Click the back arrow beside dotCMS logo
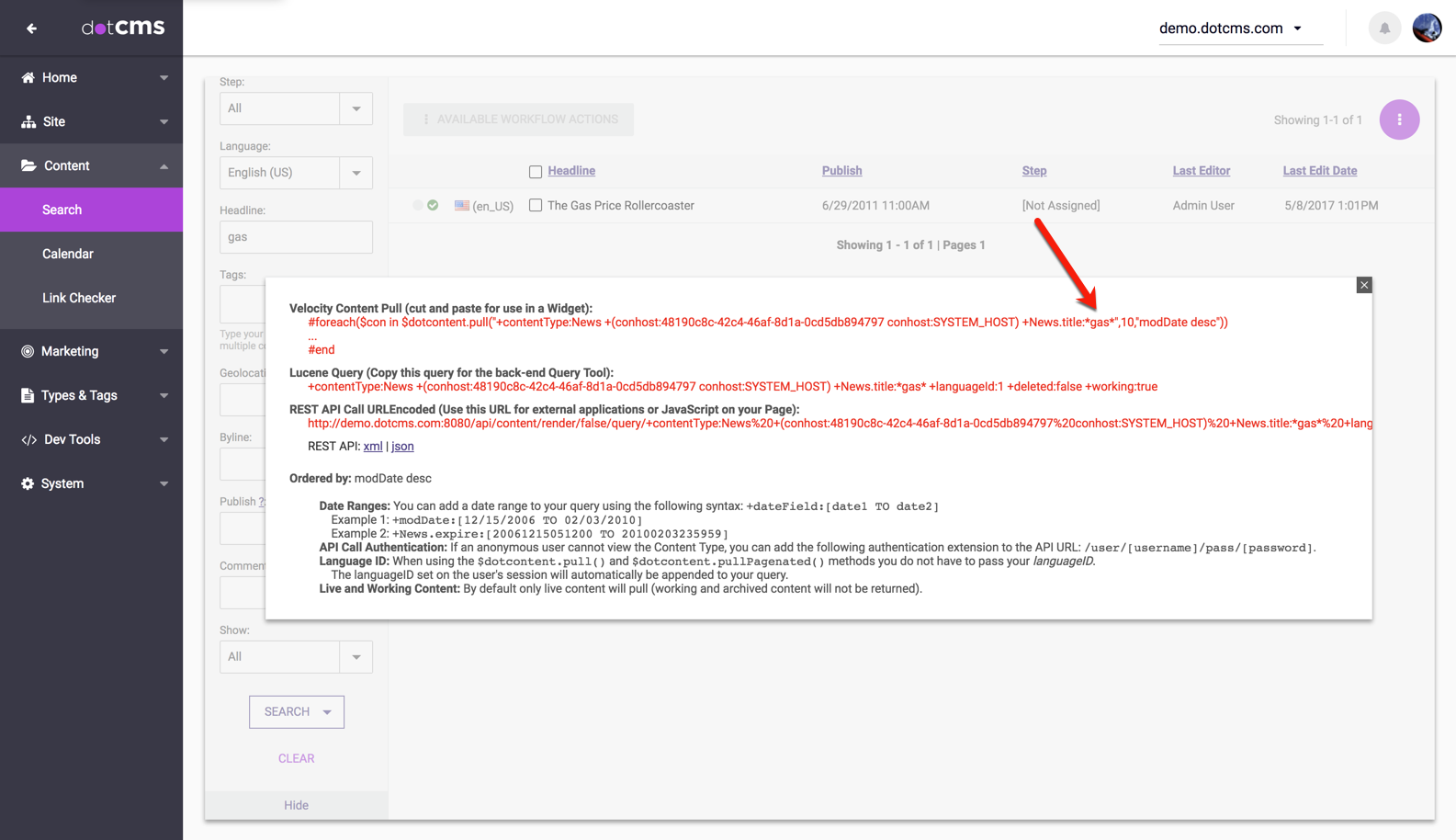 point(31,28)
